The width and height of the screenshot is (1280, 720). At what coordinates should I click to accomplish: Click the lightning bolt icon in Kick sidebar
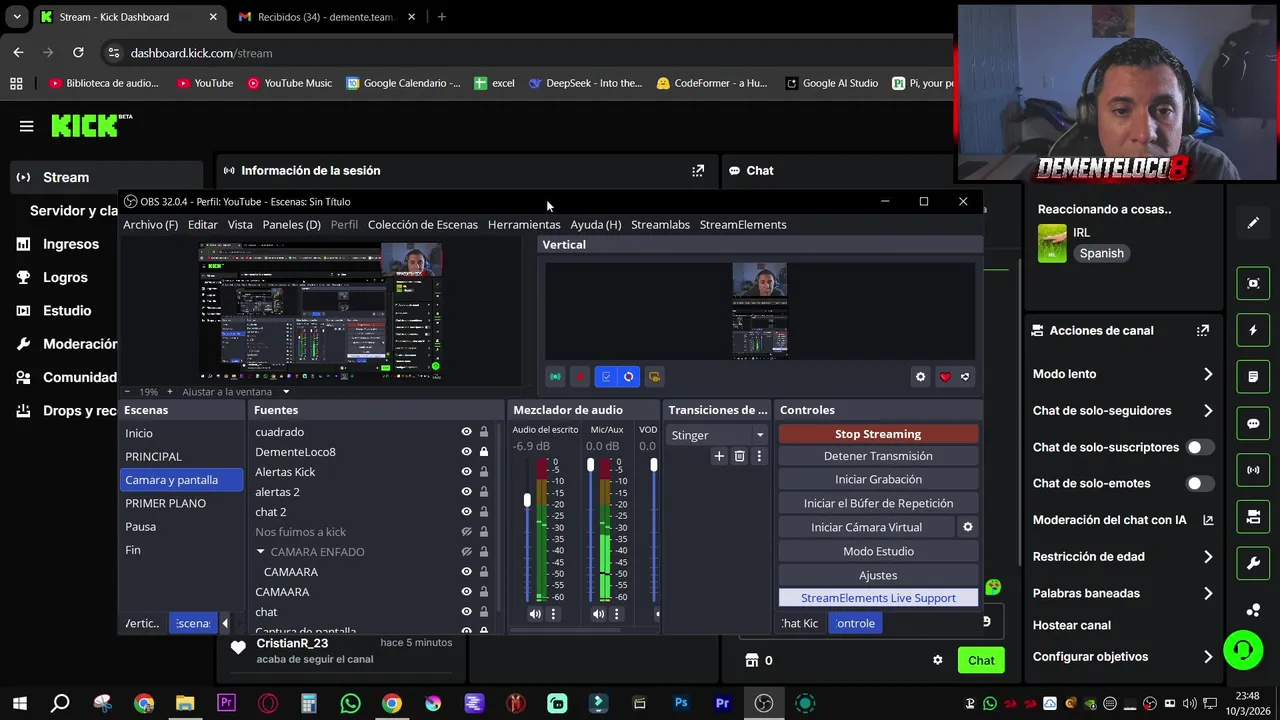pos(1253,330)
